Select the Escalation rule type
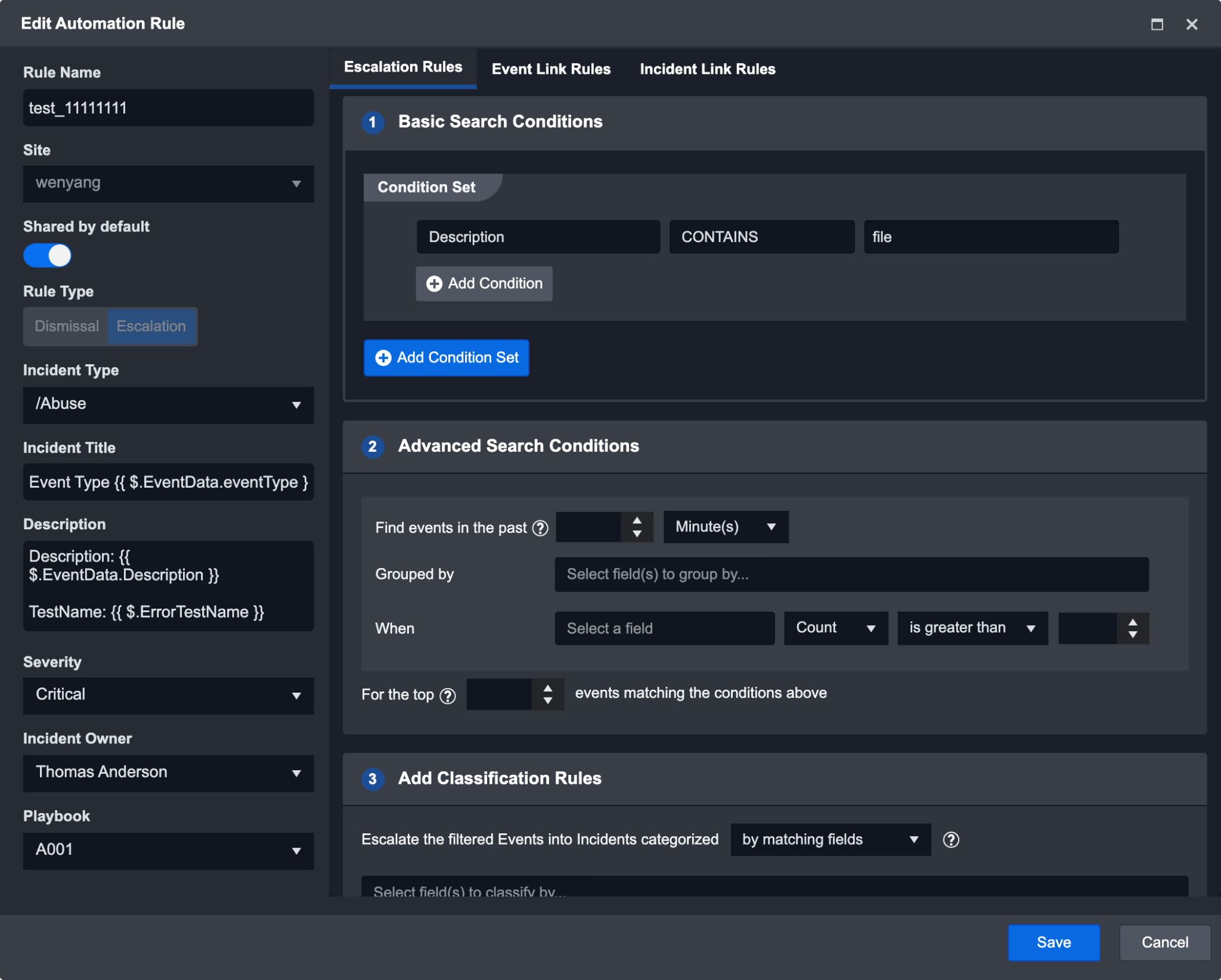 point(151,326)
